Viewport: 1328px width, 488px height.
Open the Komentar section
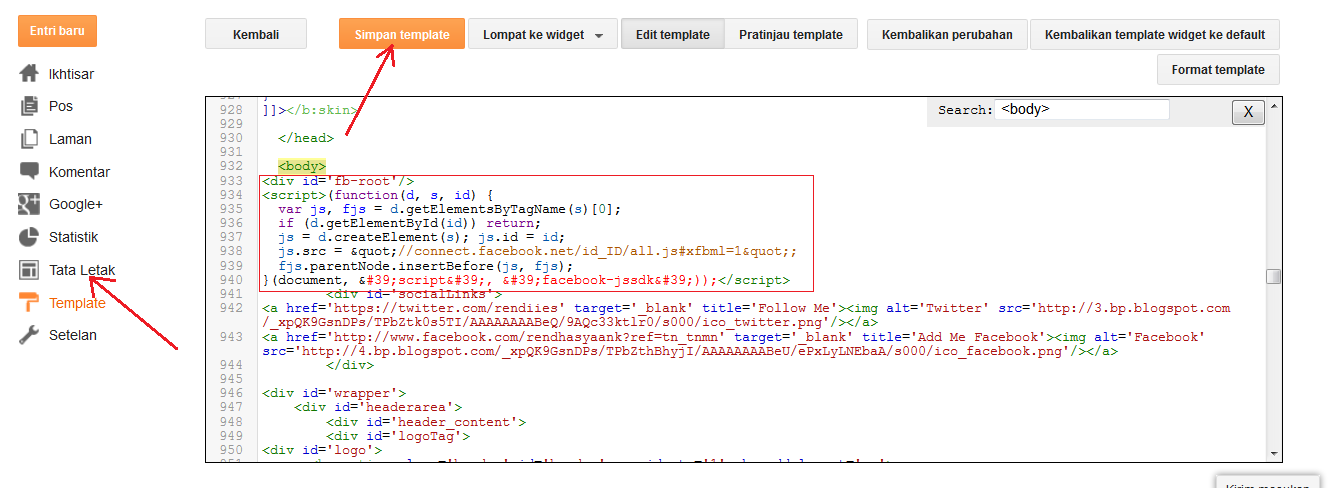(79, 172)
